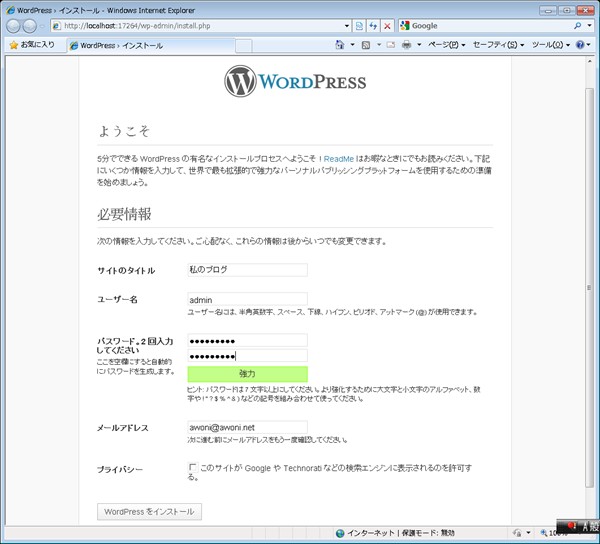The height and width of the screenshot is (544, 600).
Task: Click the 必要情報 heading text
Action: click(124, 214)
